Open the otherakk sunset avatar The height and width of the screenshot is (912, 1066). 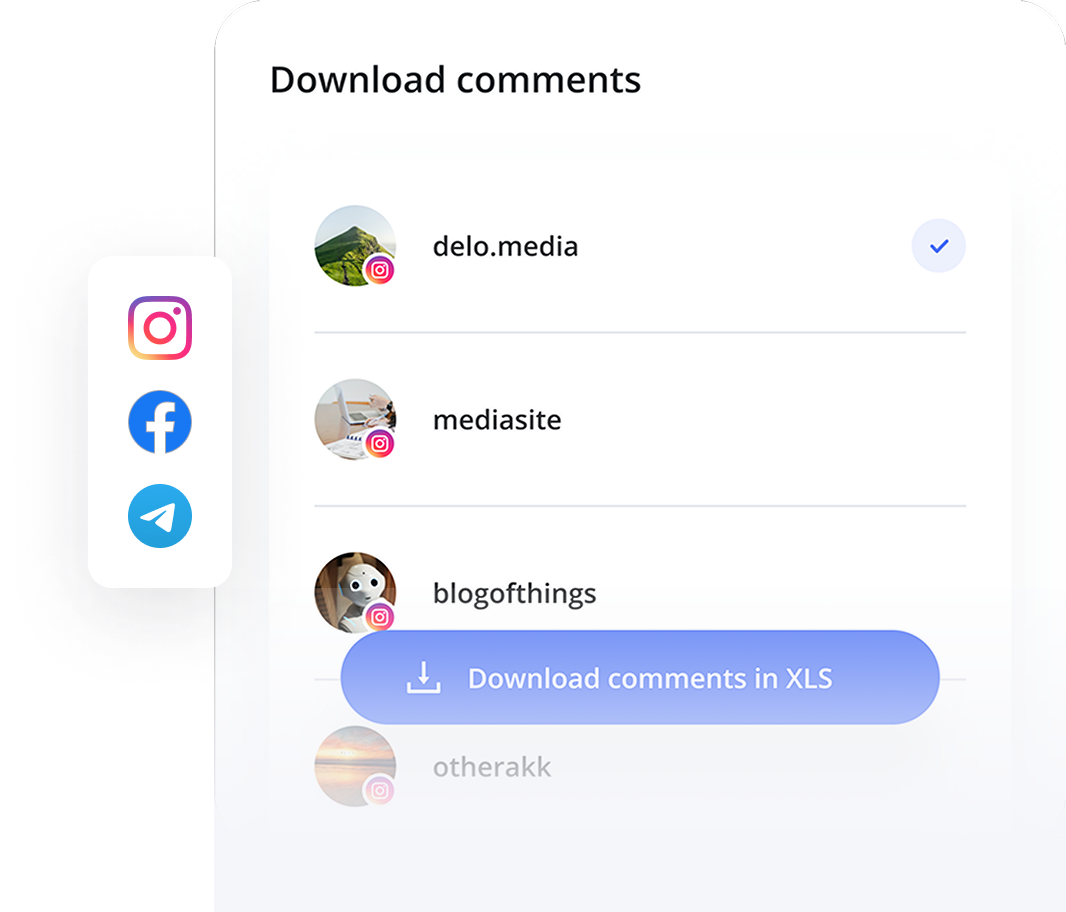click(355, 766)
